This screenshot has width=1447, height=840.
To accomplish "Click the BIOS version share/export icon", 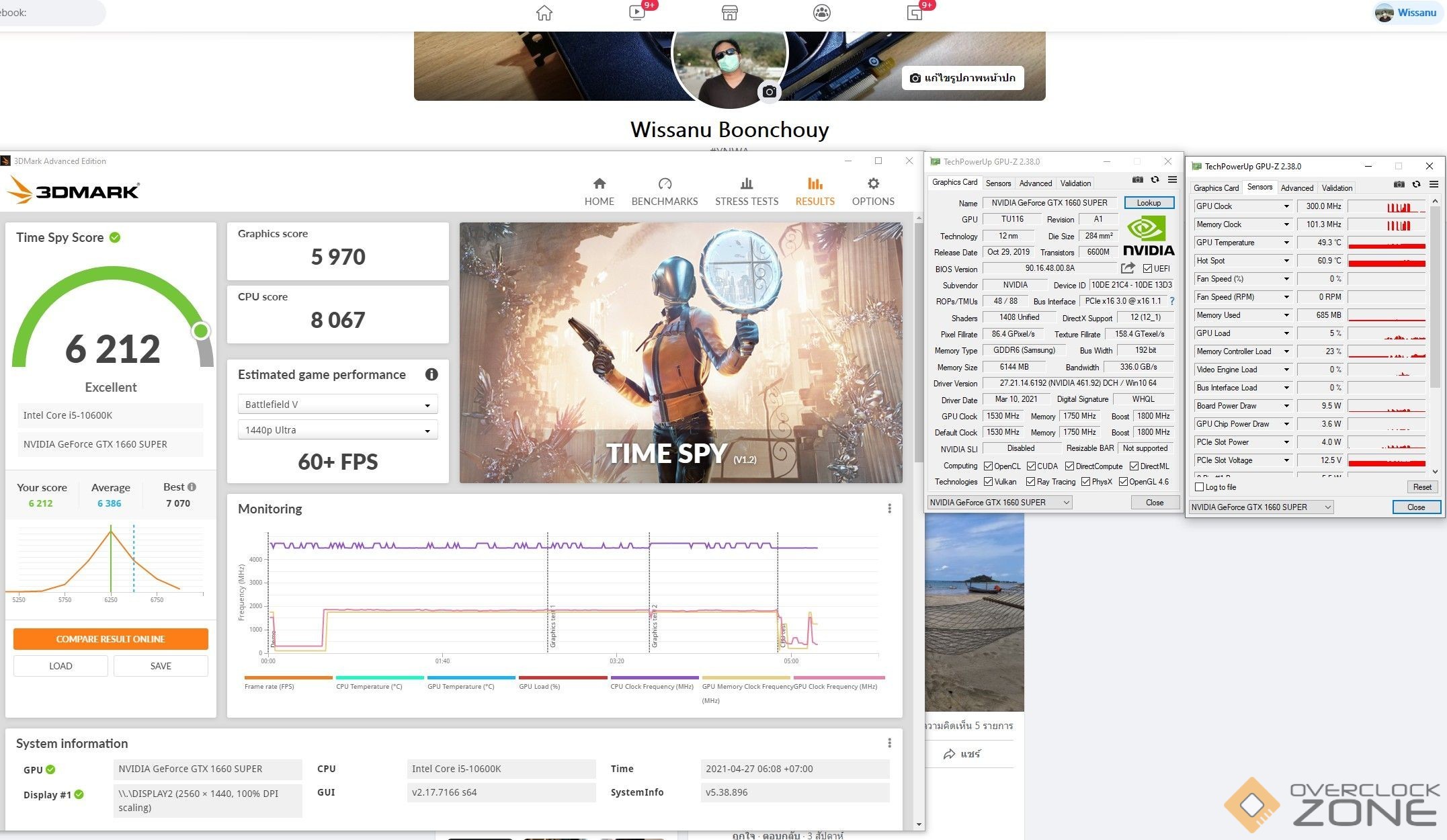I will click(x=1128, y=268).
